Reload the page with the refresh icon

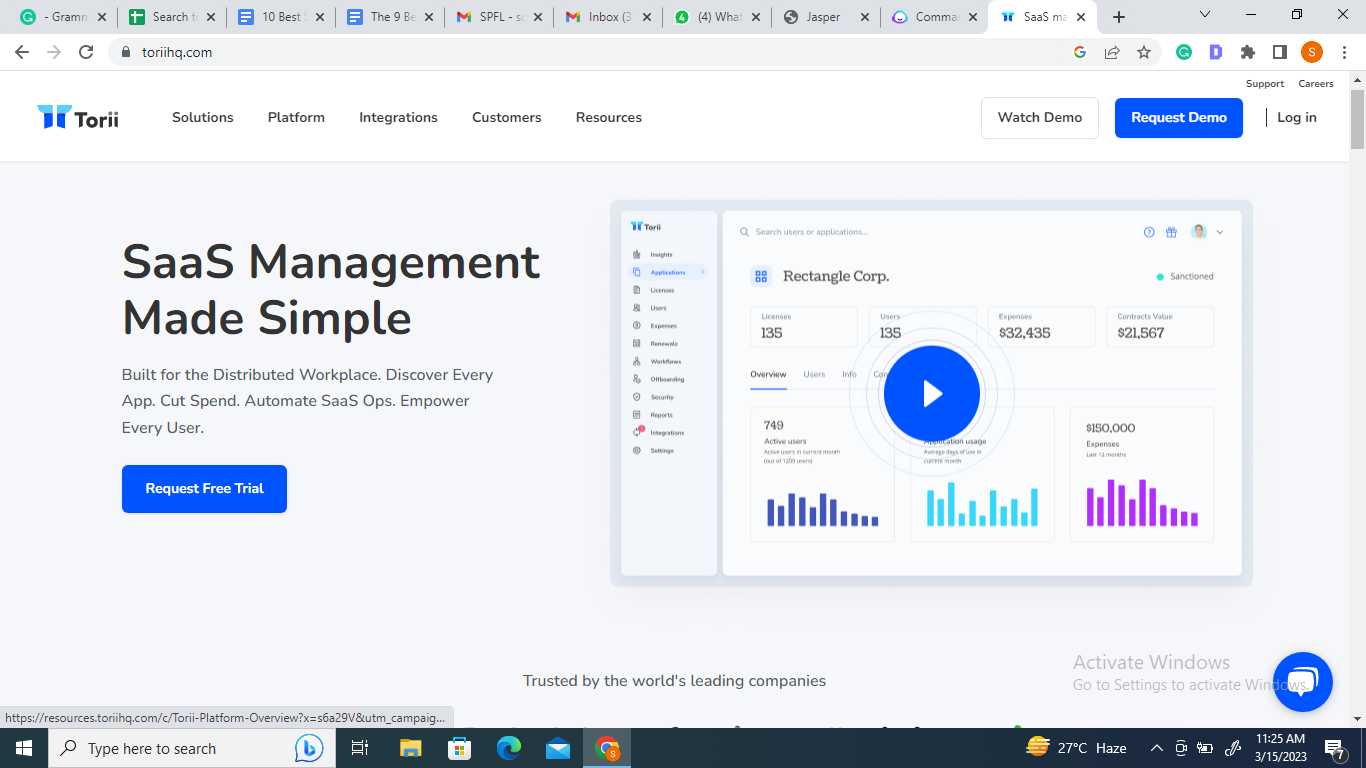[86, 52]
